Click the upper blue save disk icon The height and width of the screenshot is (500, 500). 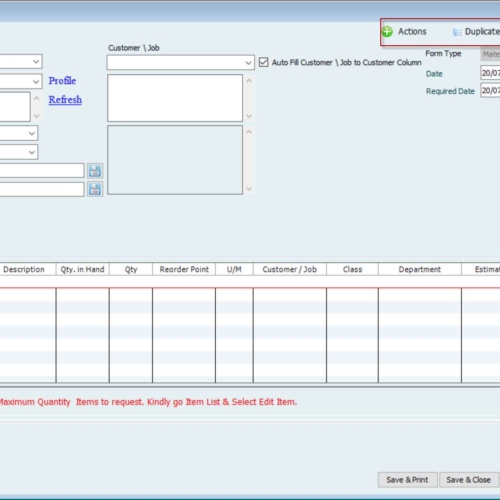tap(95, 171)
